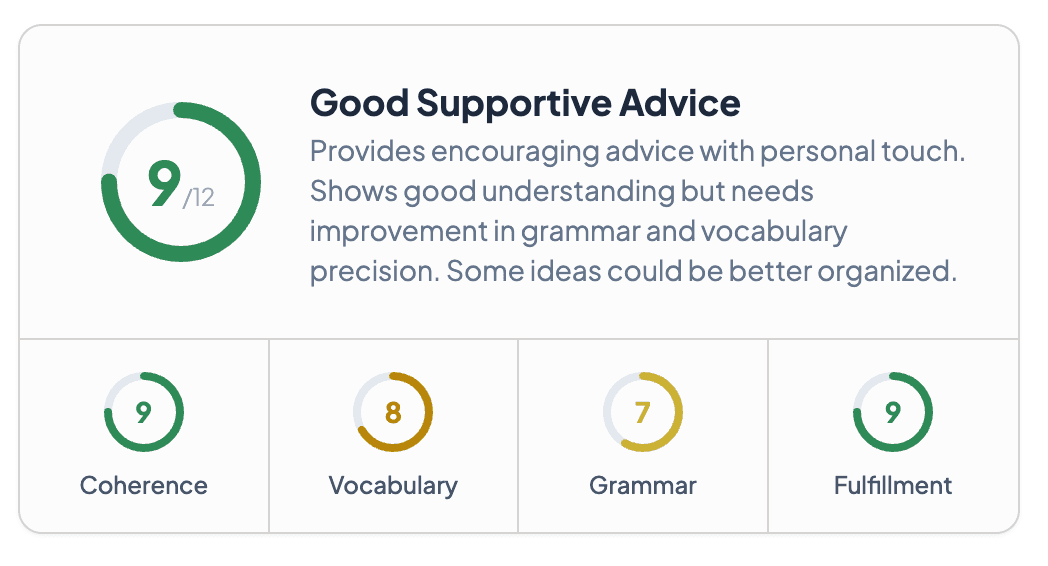Click the number 9 inside Coherence ring
Screen dimensions: 1048x566
(x=144, y=412)
